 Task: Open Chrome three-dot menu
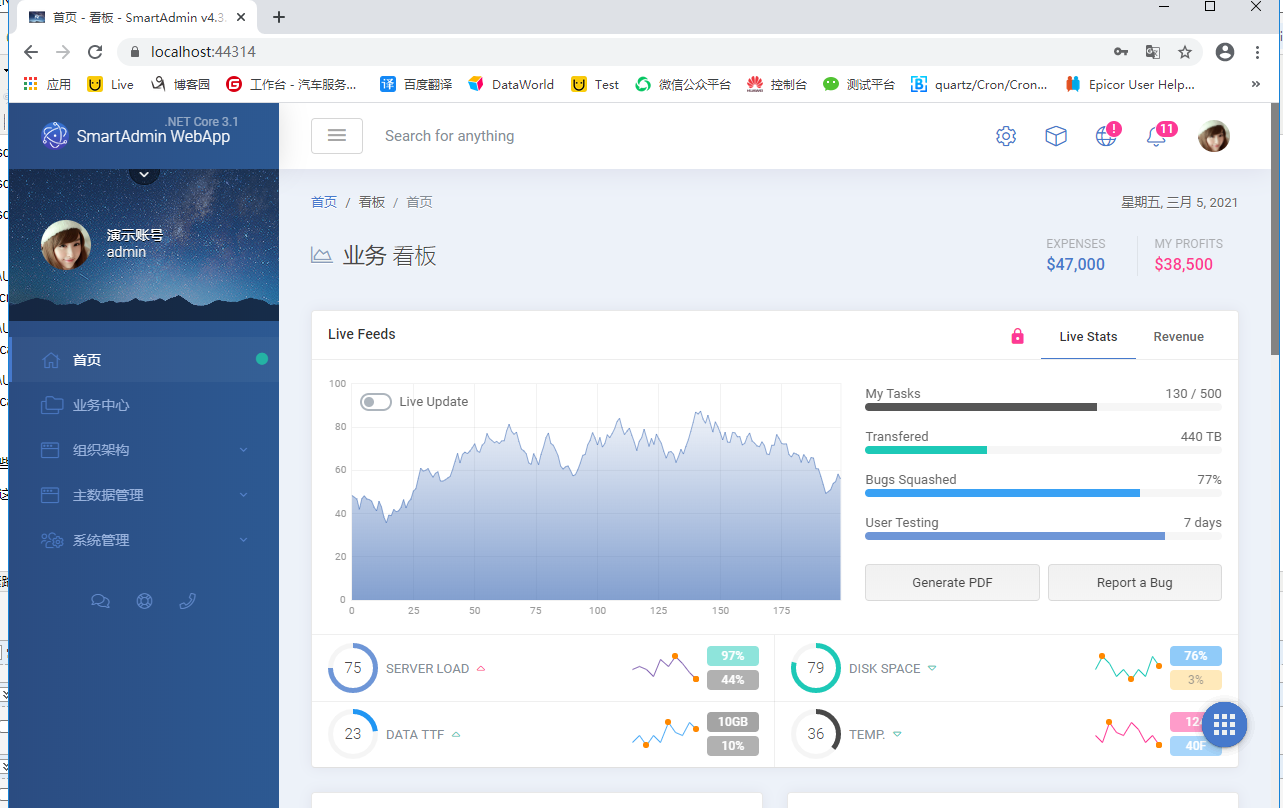point(1257,52)
